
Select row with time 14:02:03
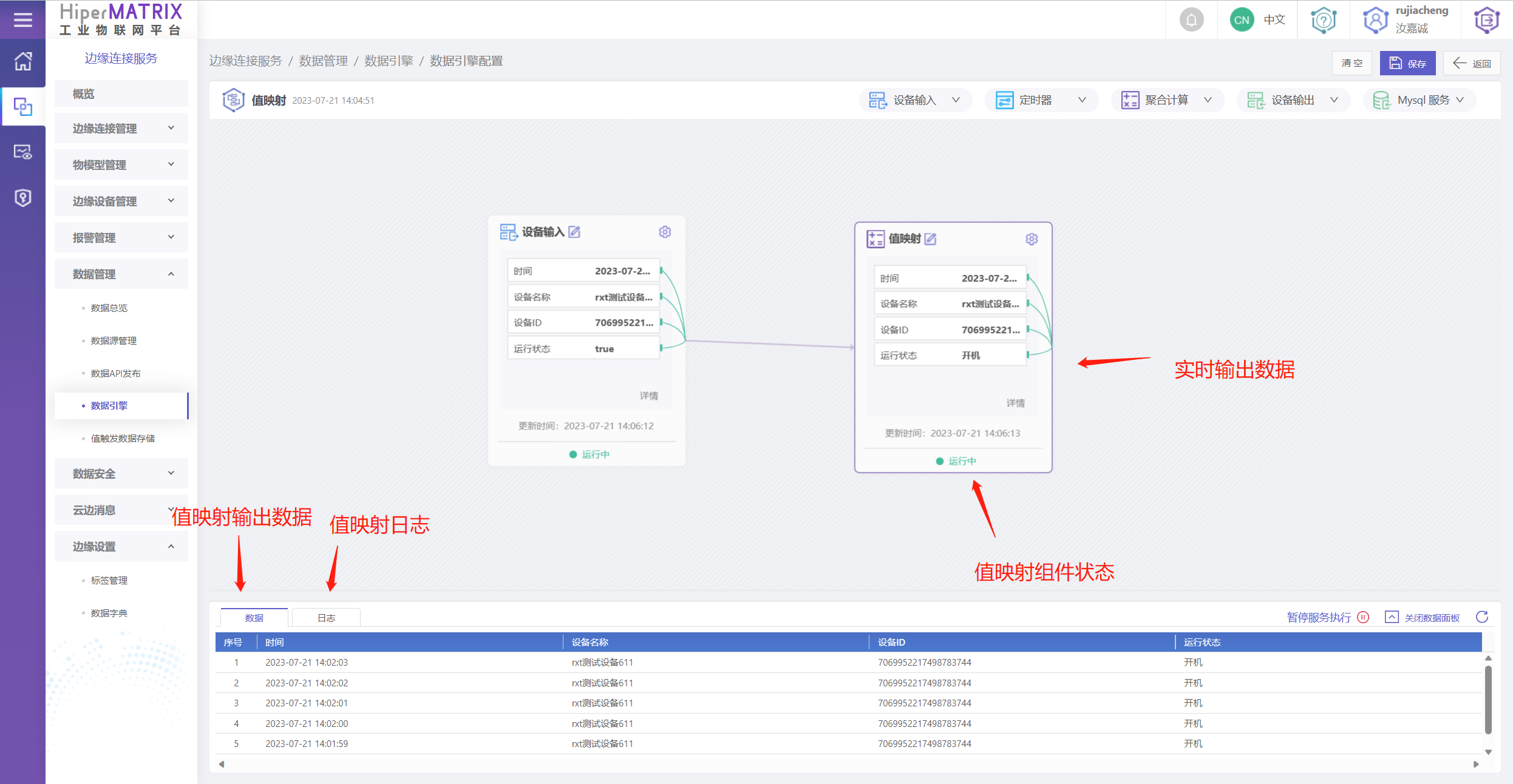pos(848,662)
